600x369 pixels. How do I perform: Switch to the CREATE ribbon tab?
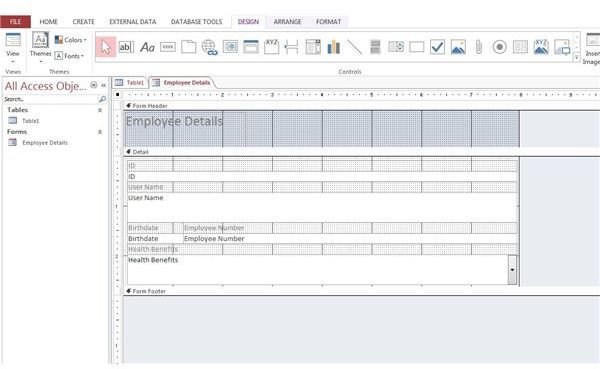pyautogui.click(x=83, y=22)
